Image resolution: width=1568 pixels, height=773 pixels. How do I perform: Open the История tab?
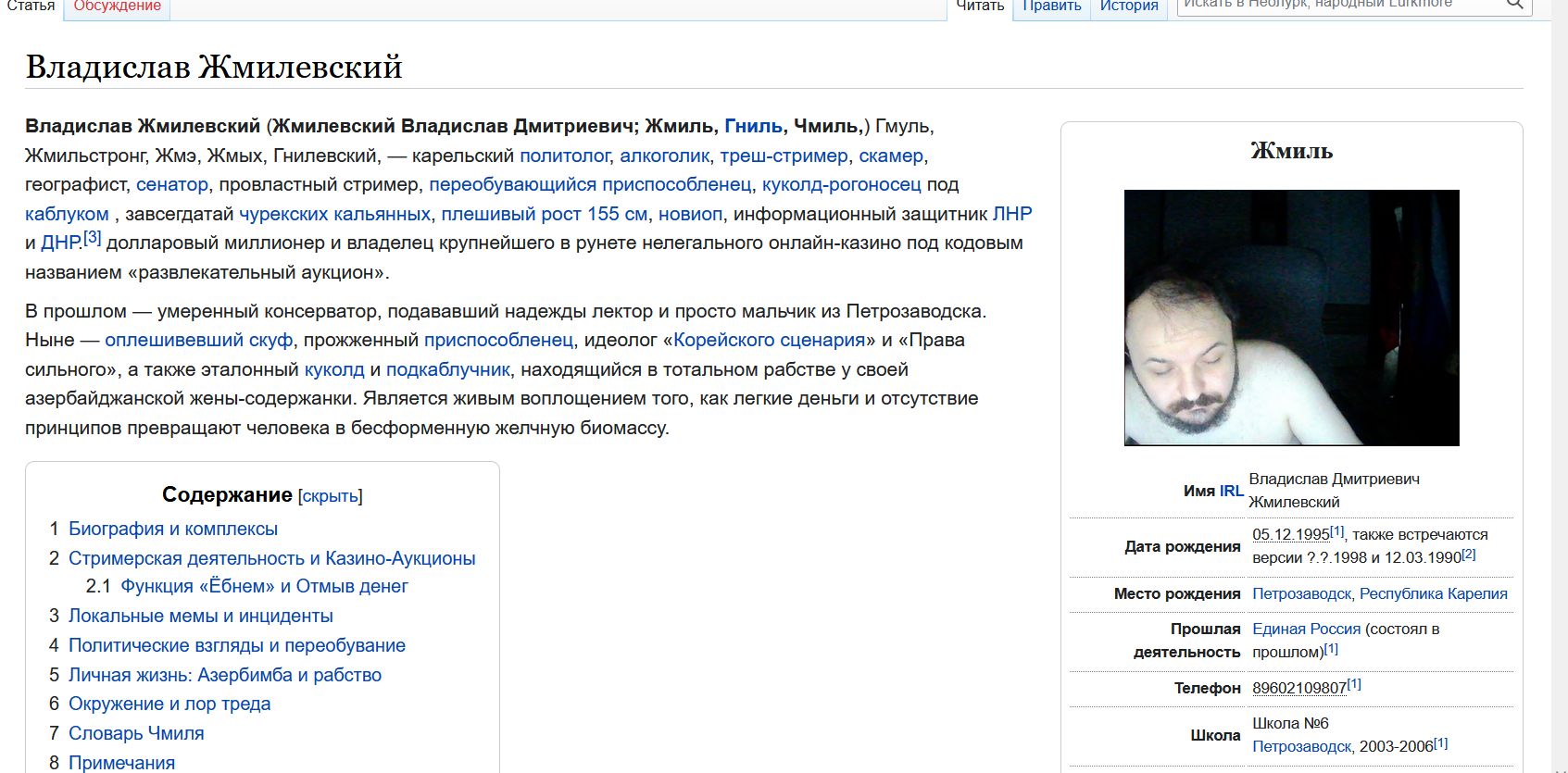click(1129, 6)
